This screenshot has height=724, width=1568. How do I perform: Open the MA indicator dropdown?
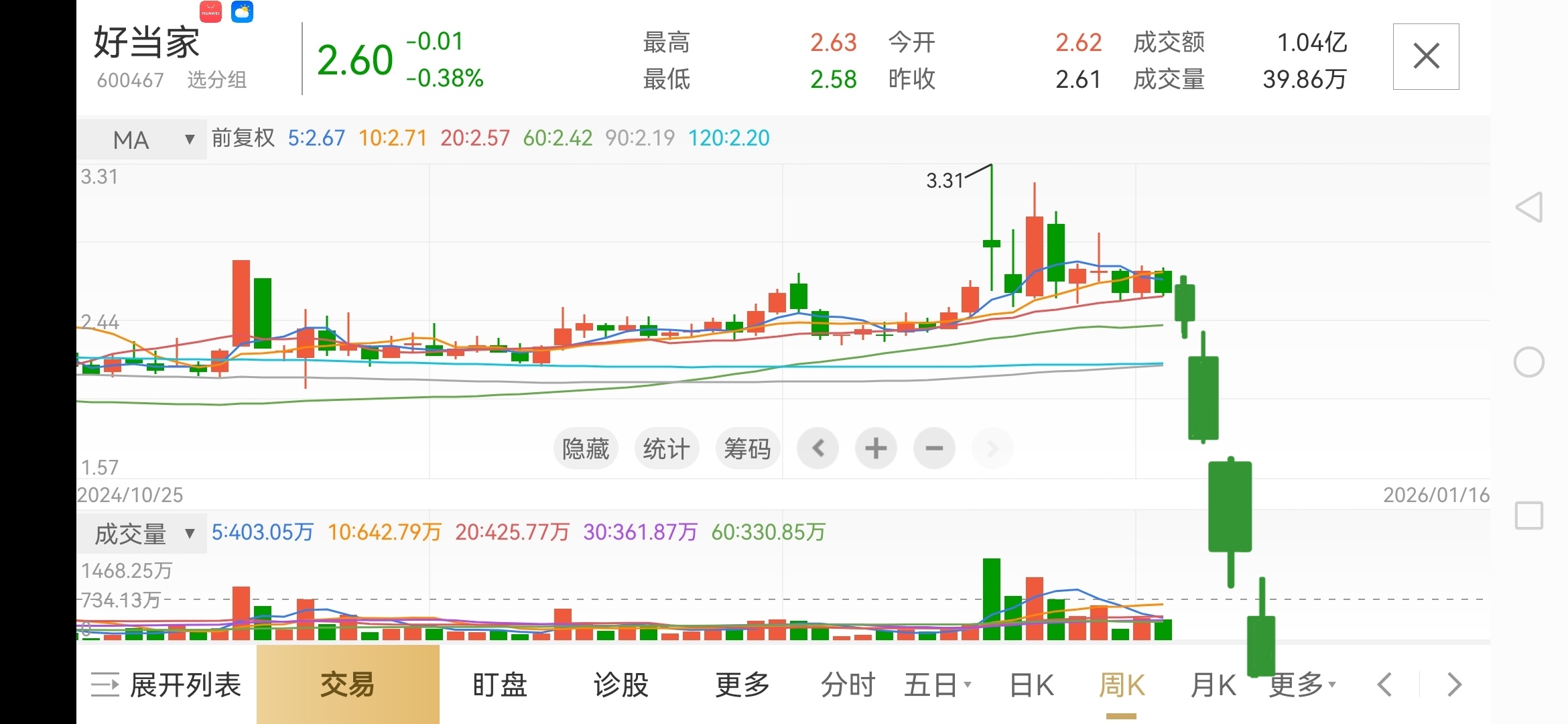(x=142, y=139)
